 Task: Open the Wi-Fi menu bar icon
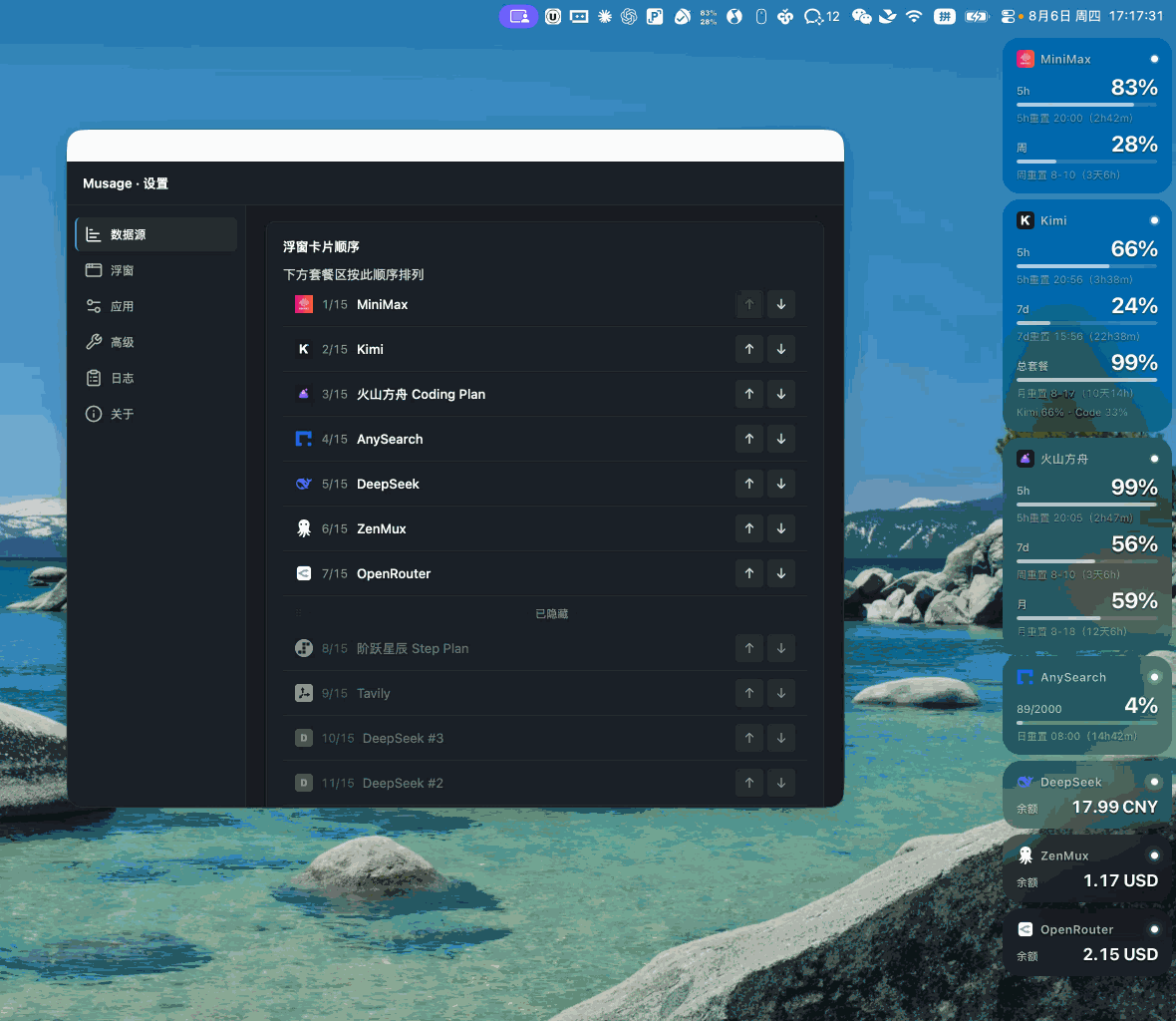click(x=914, y=16)
